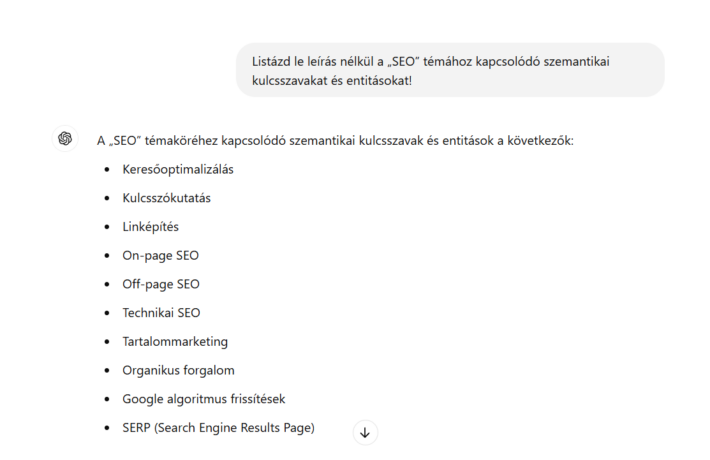Click the "Organikus forgalom" list item
The image size is (710, 460).
click(178, 370)
